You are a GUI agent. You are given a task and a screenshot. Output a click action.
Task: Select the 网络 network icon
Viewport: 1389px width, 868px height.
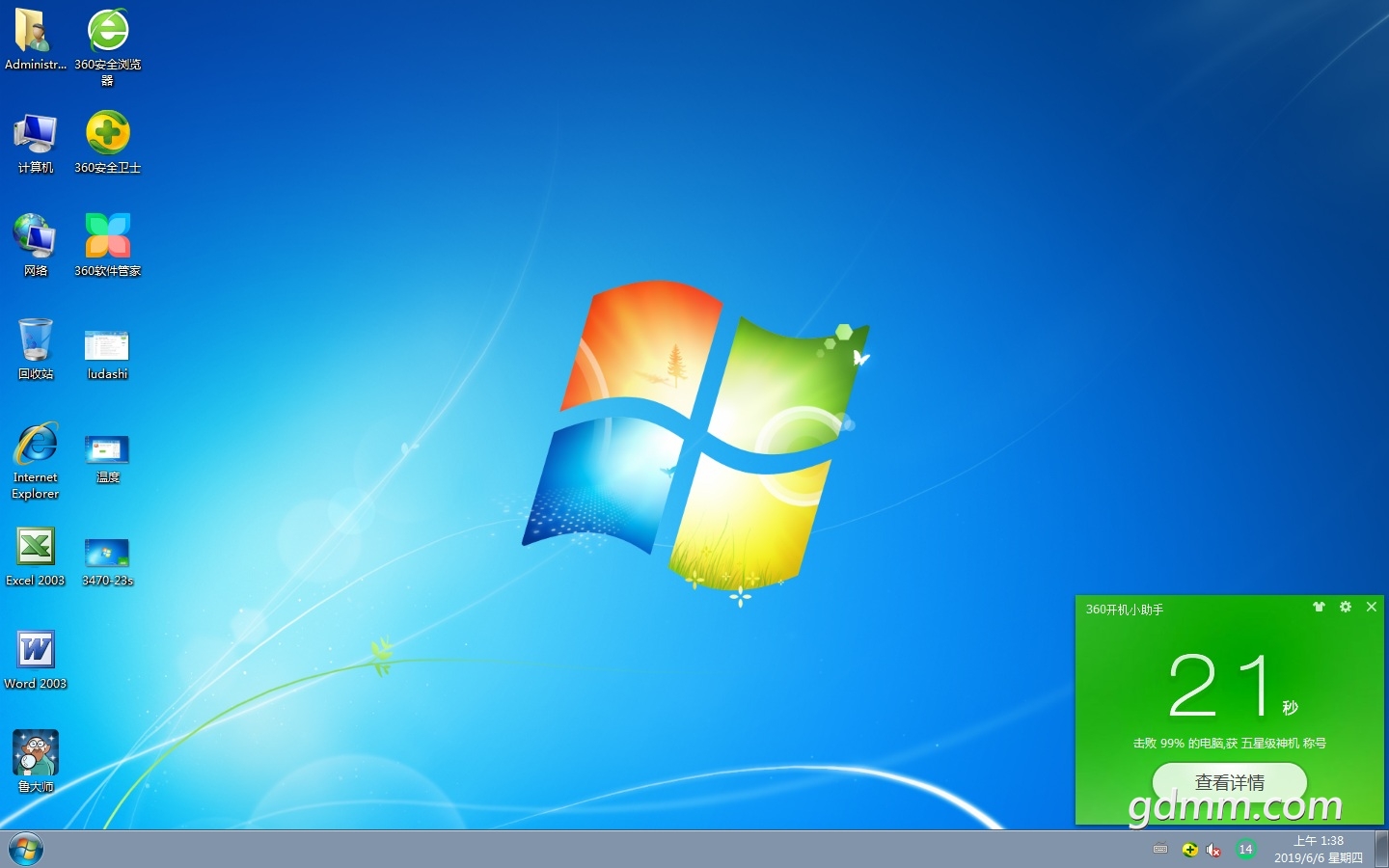(36, 237)
